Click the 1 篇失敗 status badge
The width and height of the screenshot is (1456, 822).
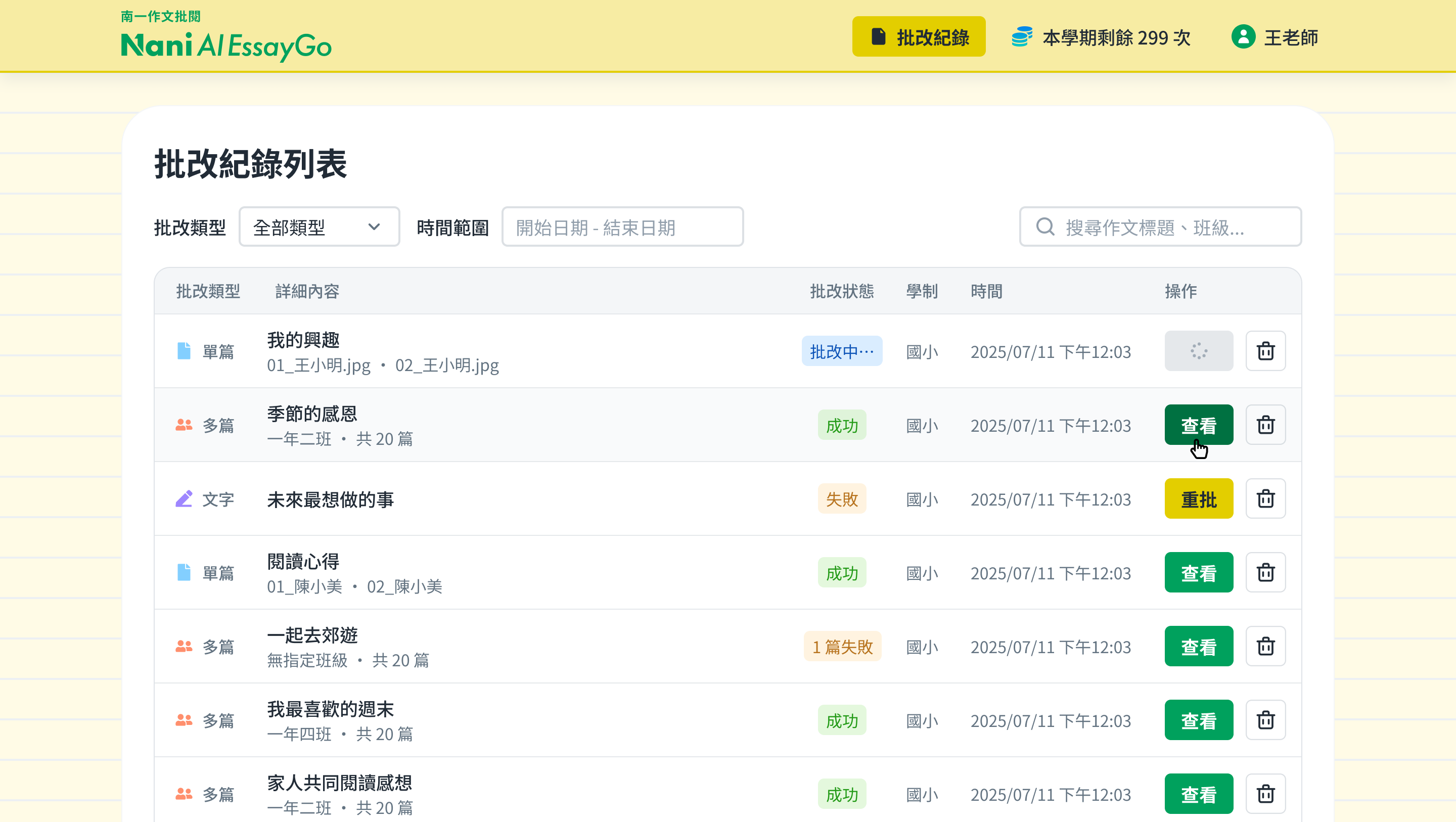(x=842, y=646)
